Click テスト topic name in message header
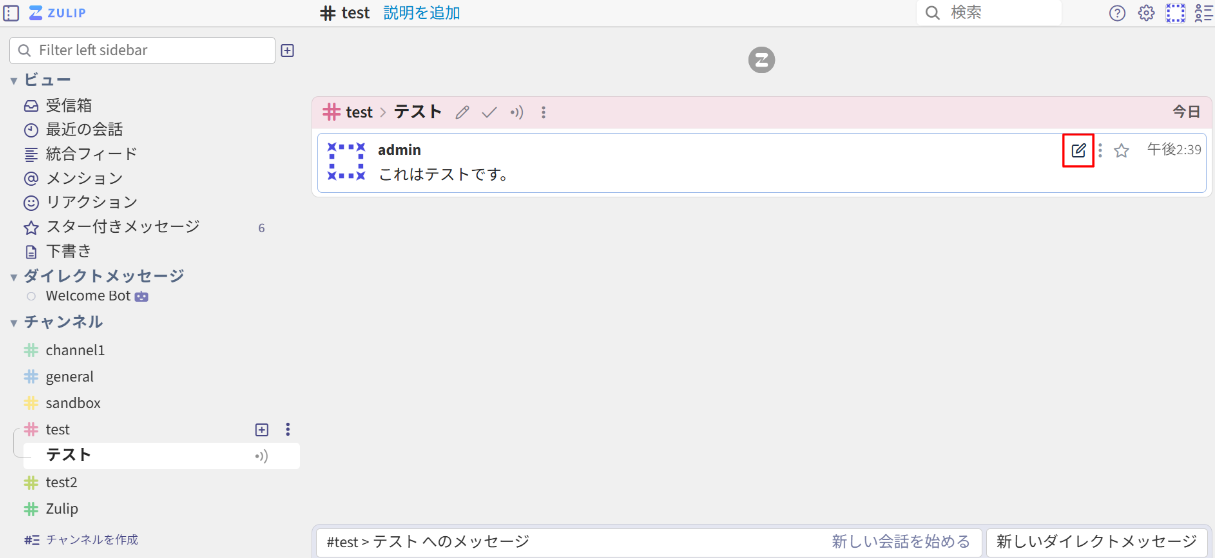The height and width of the screenshot is (558, 1215). [x=418, y=112]
